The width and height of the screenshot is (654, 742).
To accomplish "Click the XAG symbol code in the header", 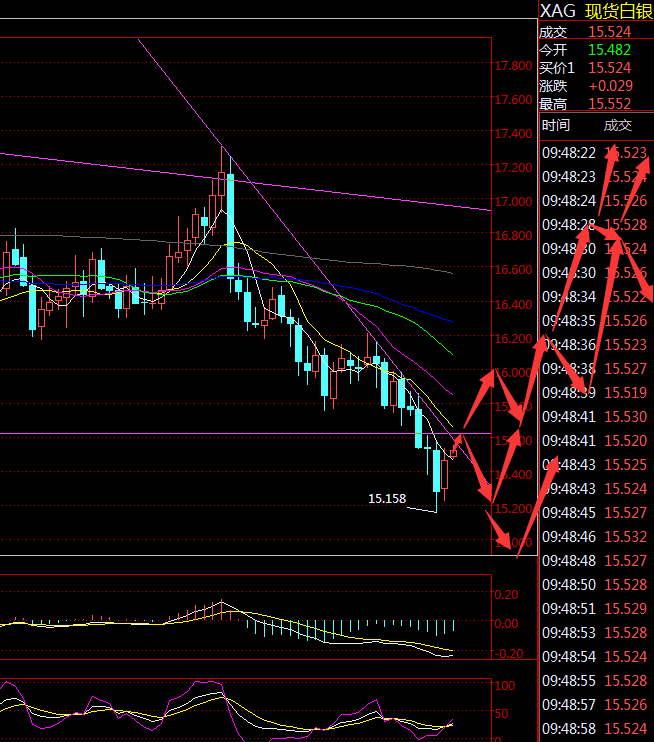I will [x=558, y=11].
